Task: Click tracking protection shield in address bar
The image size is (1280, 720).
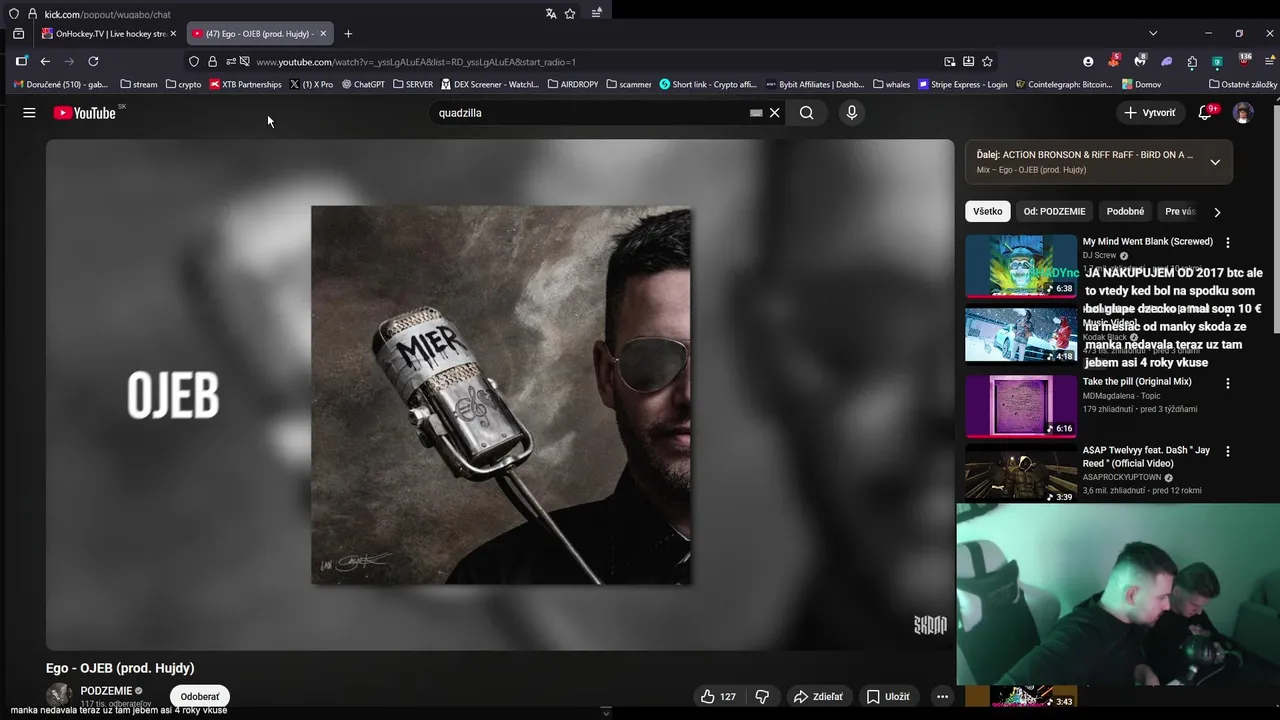Action: (194, 61)
